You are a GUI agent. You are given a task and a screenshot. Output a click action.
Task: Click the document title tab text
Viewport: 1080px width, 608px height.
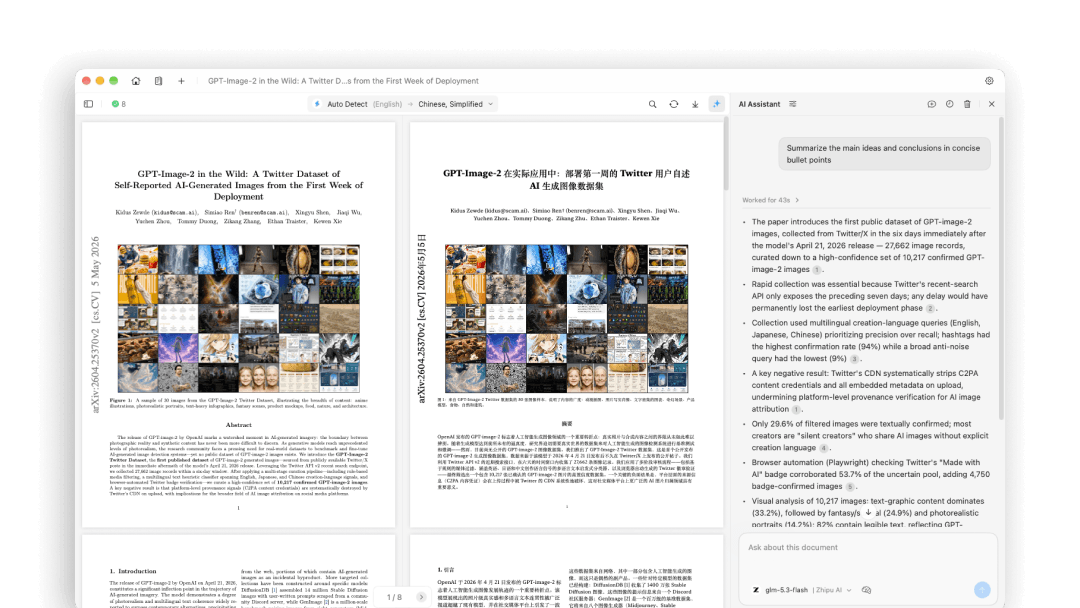click(343, 81)
